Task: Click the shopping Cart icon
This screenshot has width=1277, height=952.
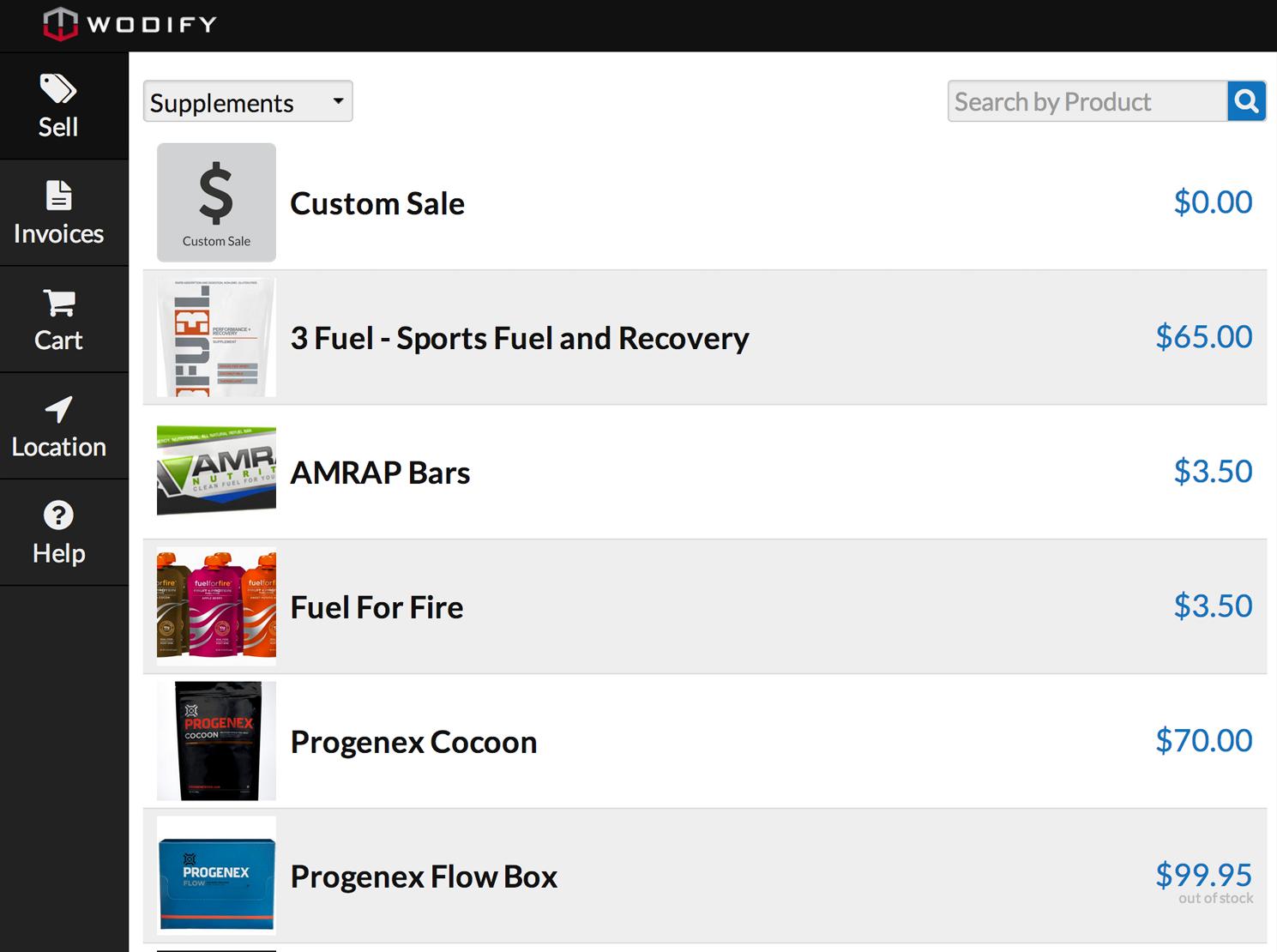Action: (x=58, y=303)
